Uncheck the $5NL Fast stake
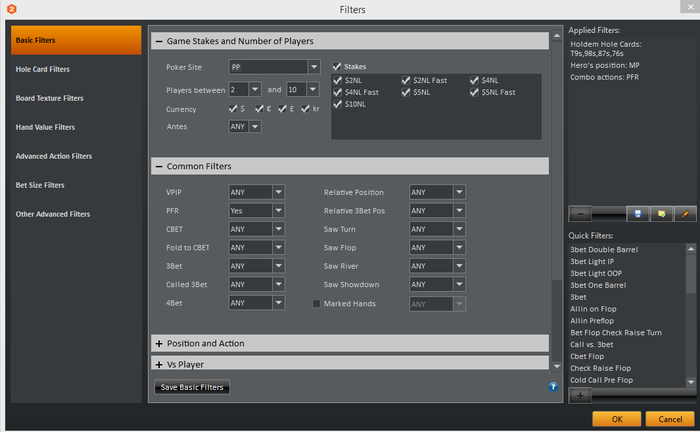This screenshot has height=432, width=700. [x=474, y=92]
